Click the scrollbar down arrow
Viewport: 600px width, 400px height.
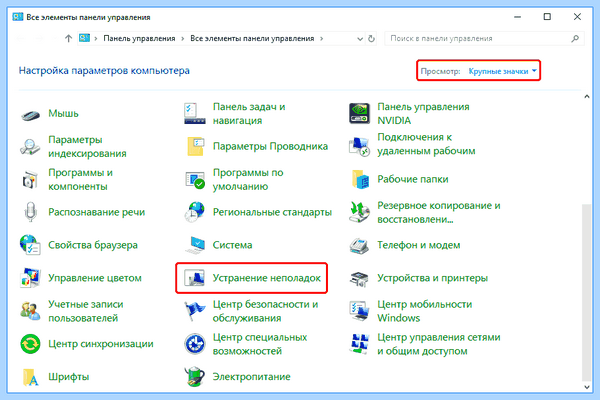click(x=587, y=387)
